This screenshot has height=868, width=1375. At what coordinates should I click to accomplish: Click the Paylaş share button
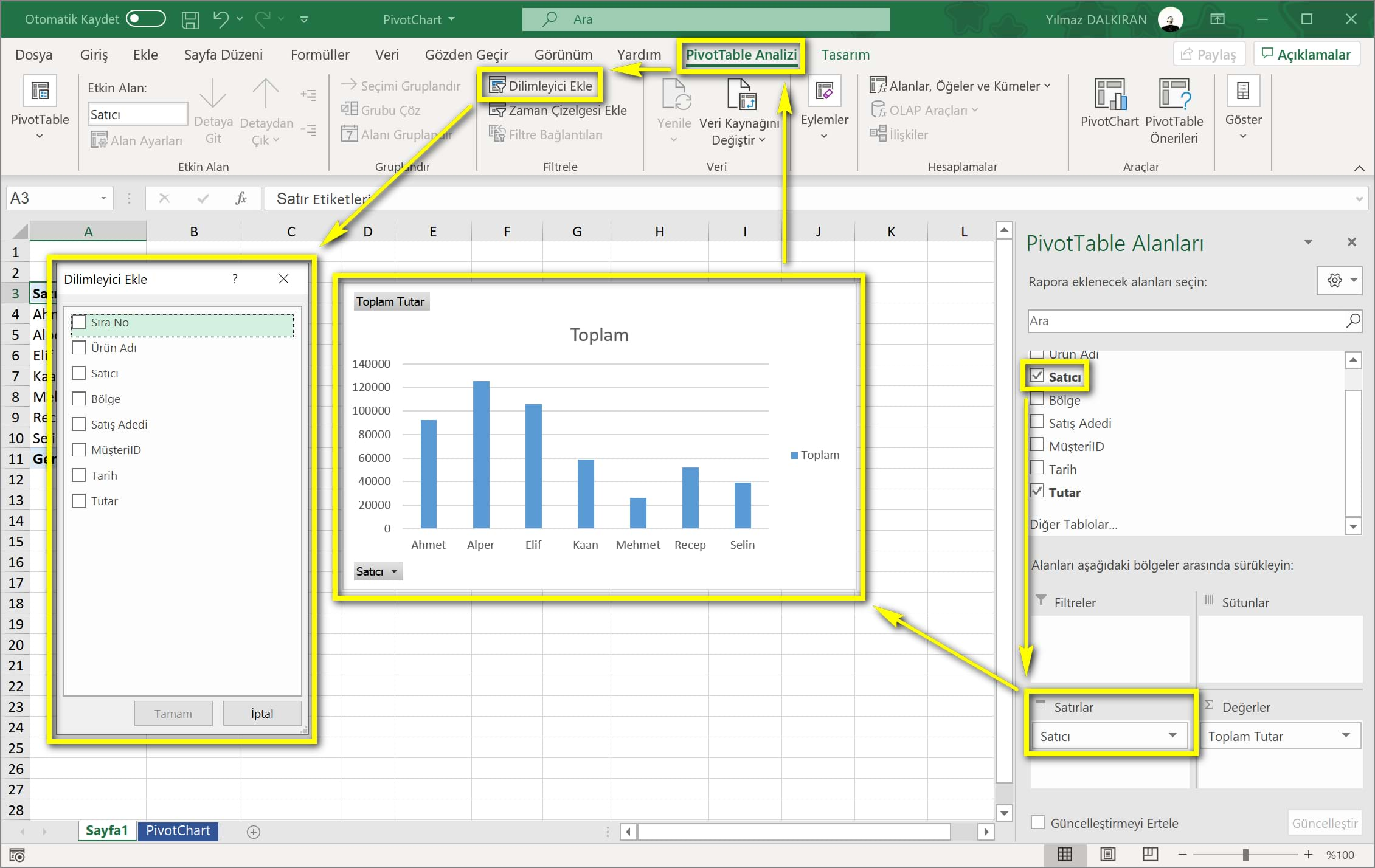(1208, 54)
